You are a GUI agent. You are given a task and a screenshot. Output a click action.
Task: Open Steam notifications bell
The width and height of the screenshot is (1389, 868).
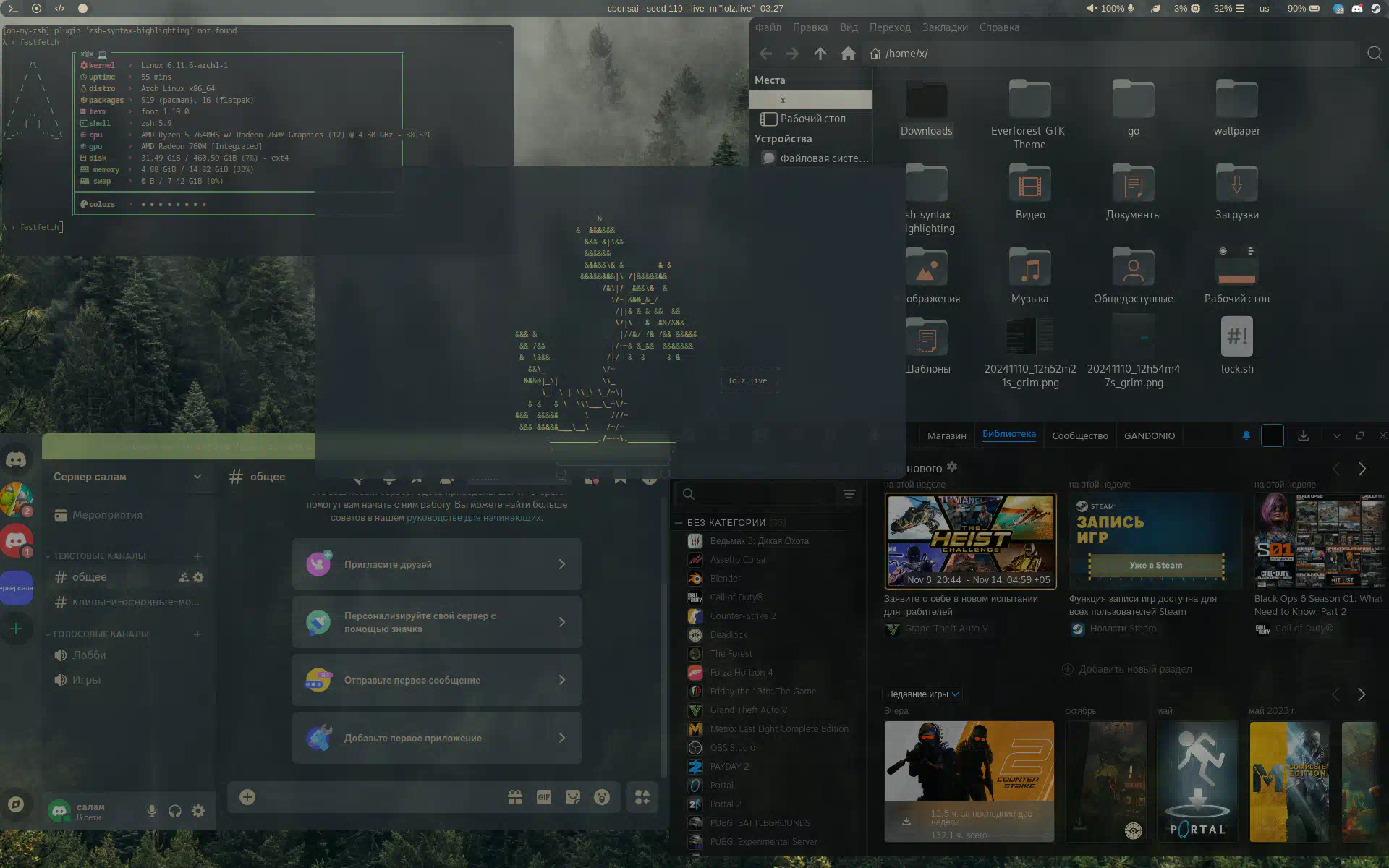click(x=1246, y=435)
